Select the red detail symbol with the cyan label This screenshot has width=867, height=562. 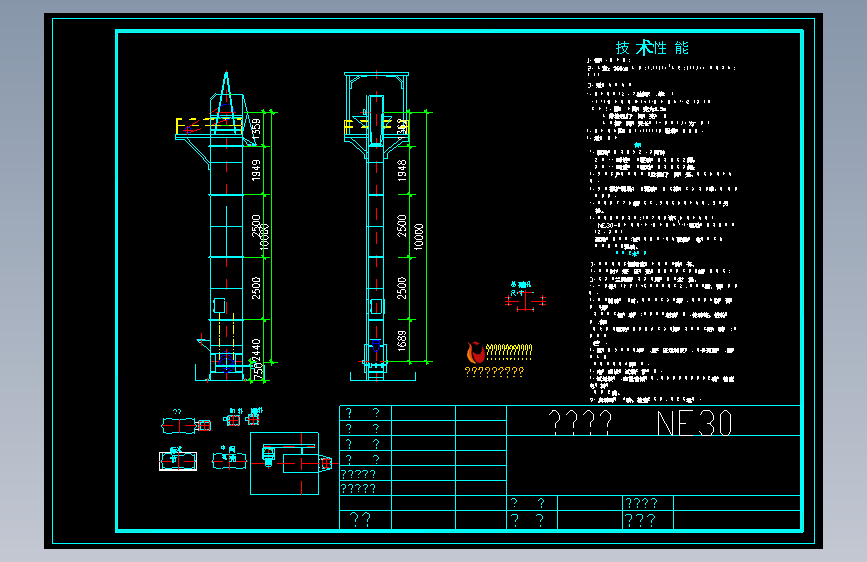coord(525,297)
